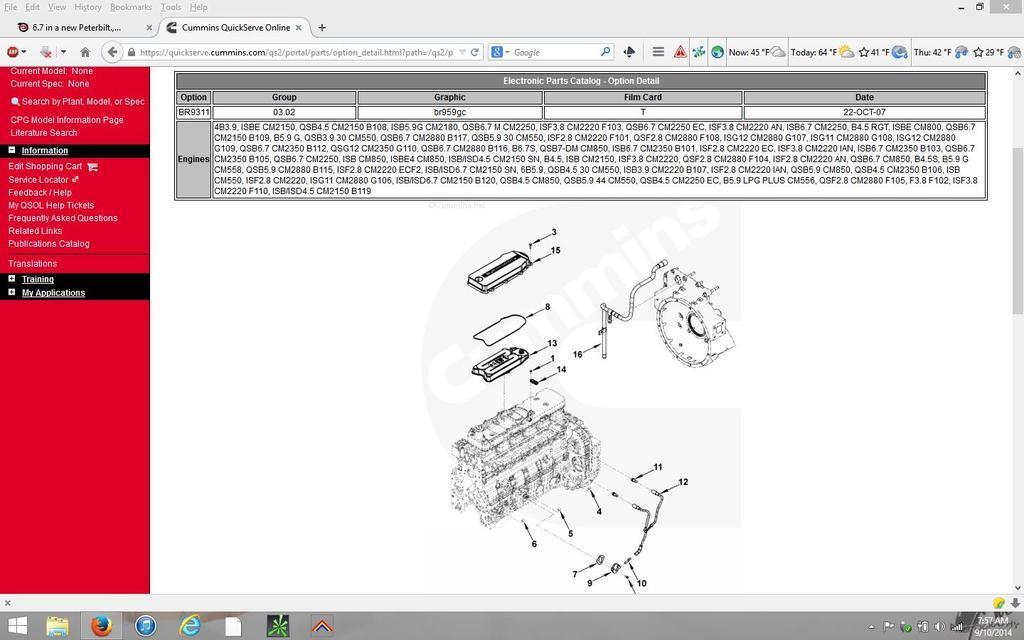Open Edit Shopping Cart link
1024x640 pixels.
(45, 166)
